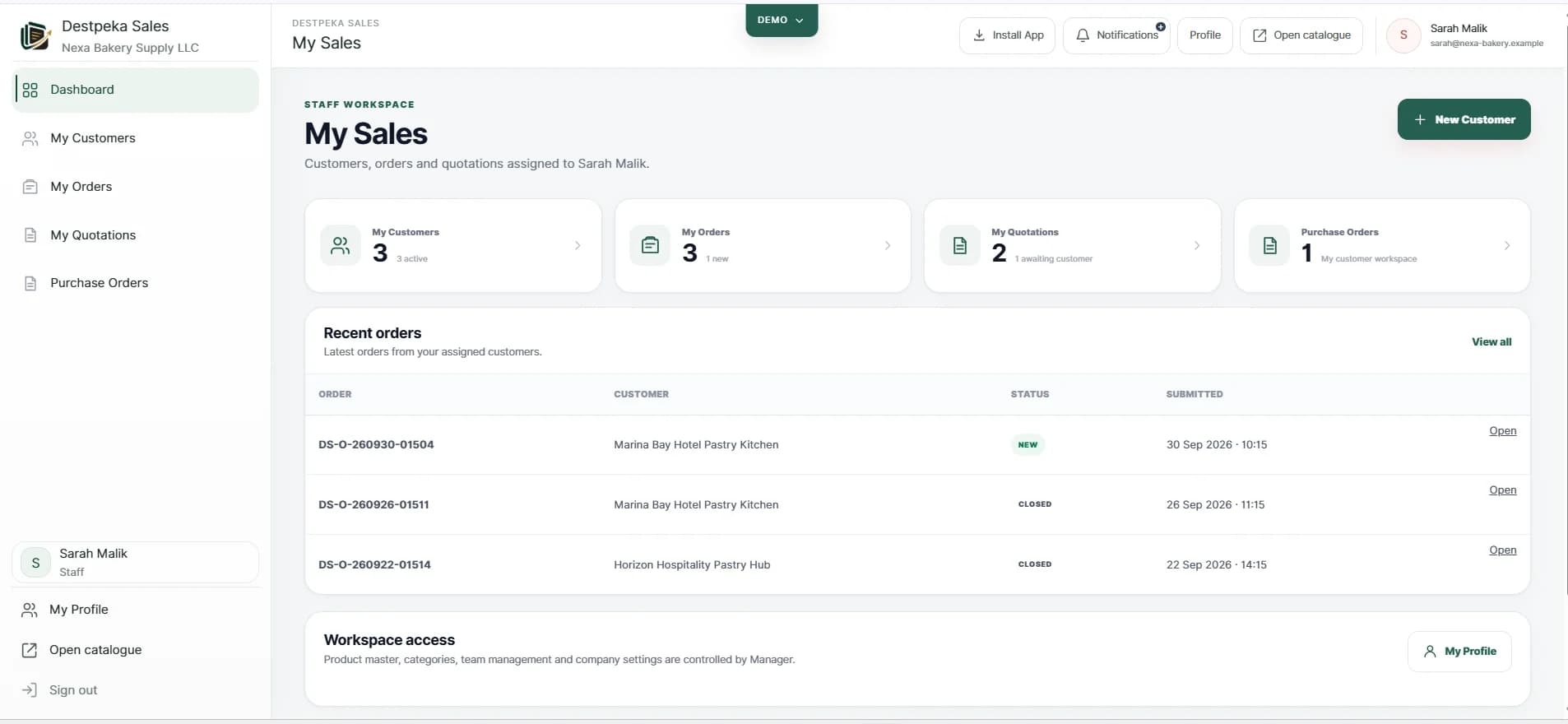Image resolution: width=1568 pixels, height=724 pixels.
Task: Click the My Profile icon in sidebar footer
Action: click(30, 610)
